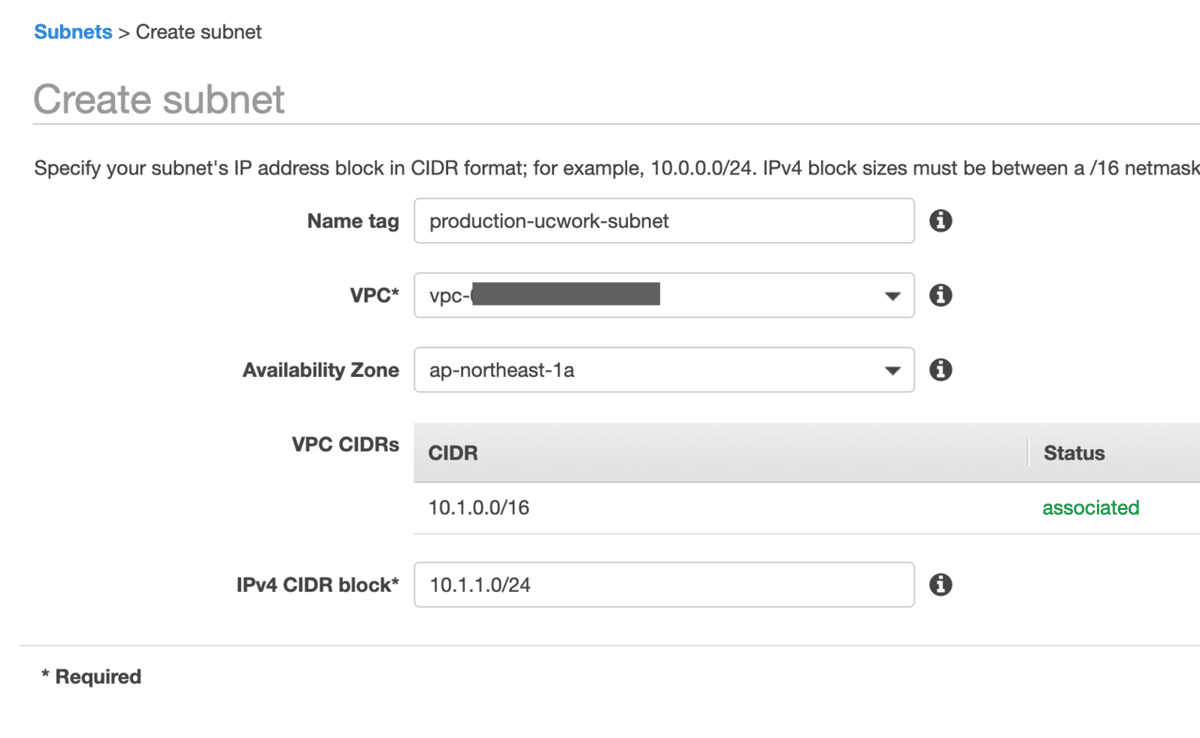Select the 10.1.0.0/16 CIDR row cell
Screen dimensions: 1200x738
coord(479,508)
